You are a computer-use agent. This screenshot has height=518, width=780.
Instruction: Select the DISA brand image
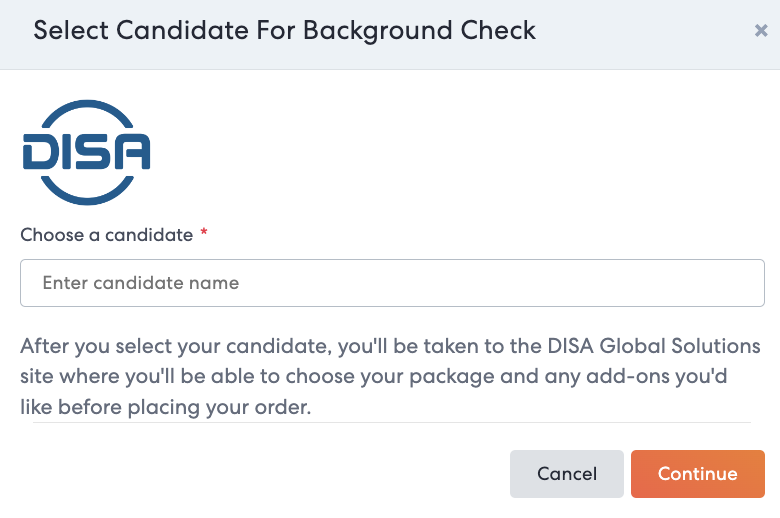86,152
